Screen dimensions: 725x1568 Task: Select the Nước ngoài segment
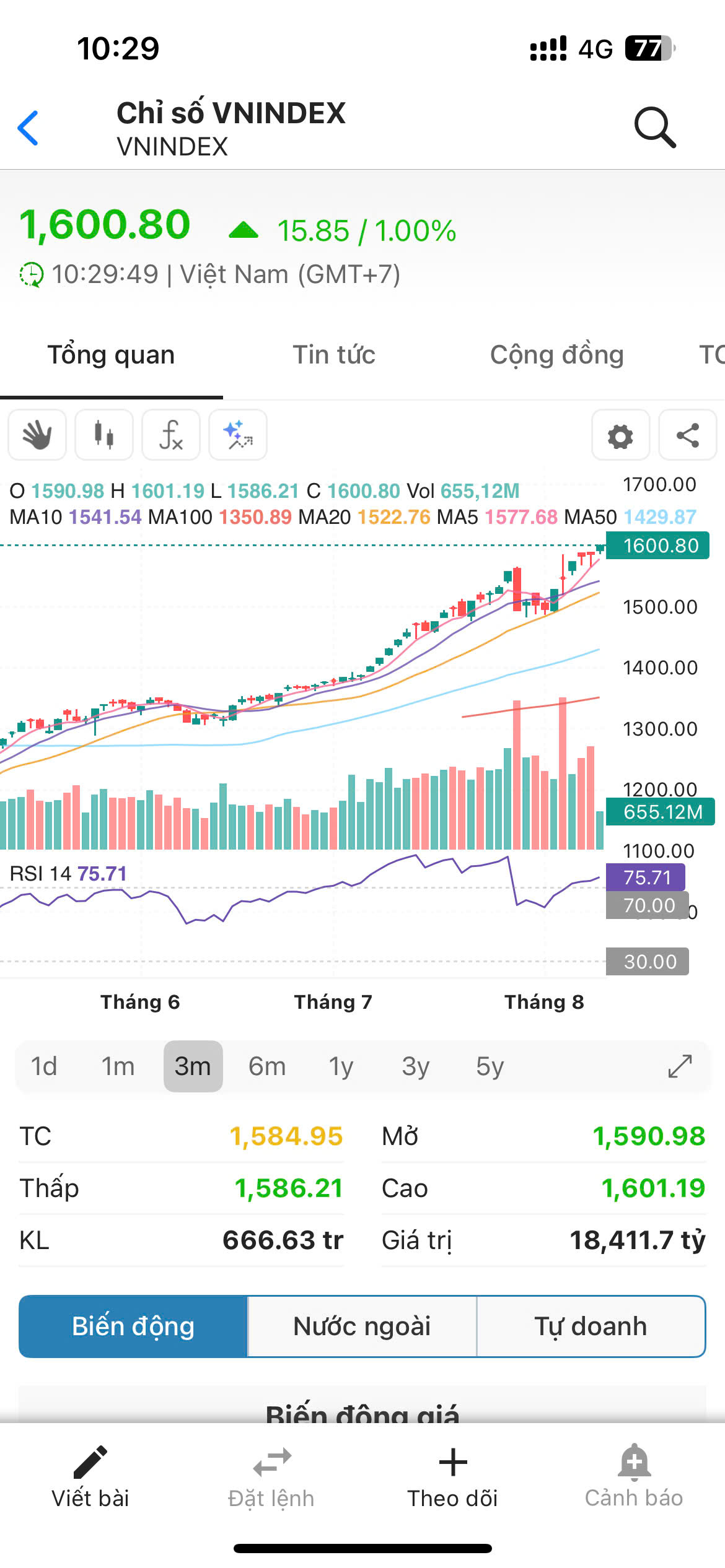click(x=362, y=1326)
